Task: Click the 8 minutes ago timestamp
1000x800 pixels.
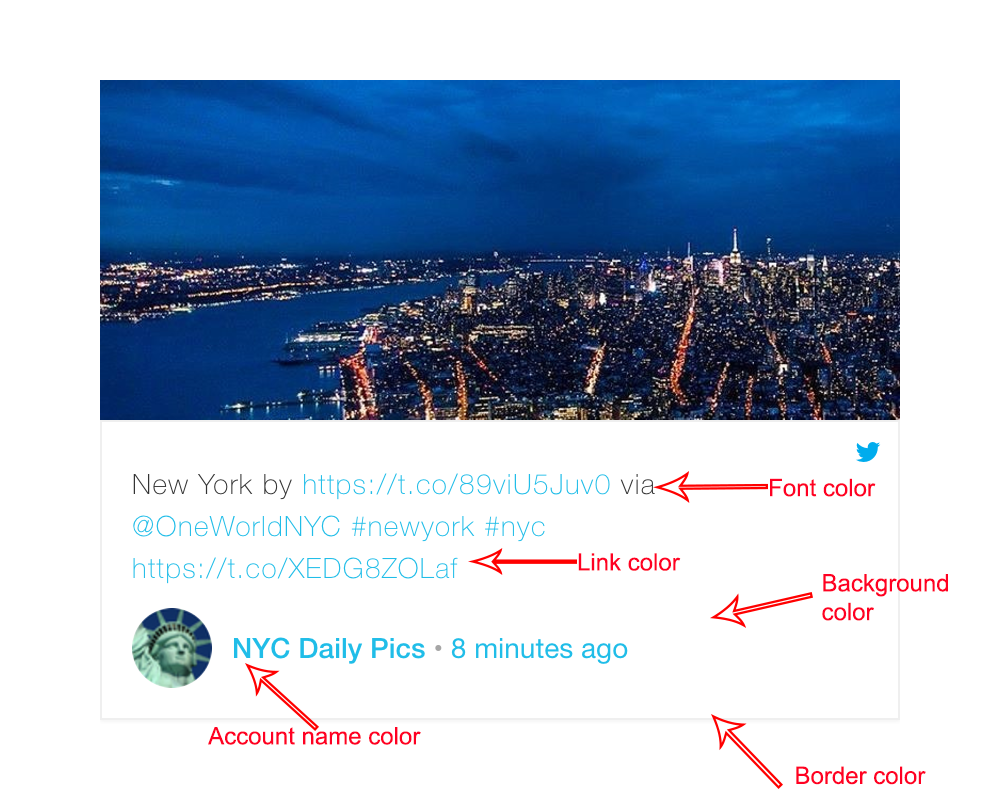Action: click(539, 649)
